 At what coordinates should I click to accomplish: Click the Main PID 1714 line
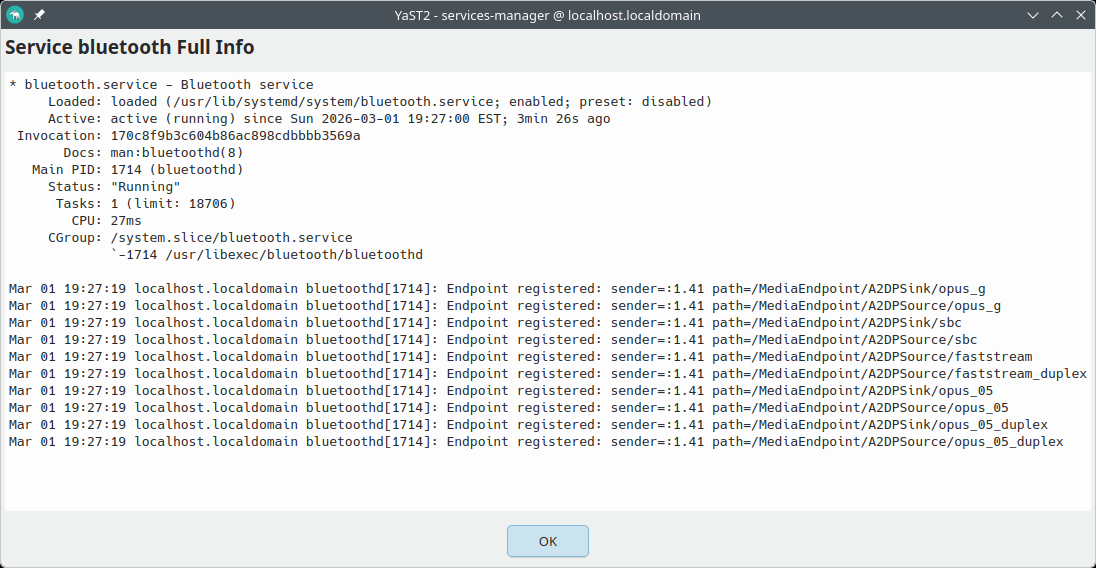point(177,170)
